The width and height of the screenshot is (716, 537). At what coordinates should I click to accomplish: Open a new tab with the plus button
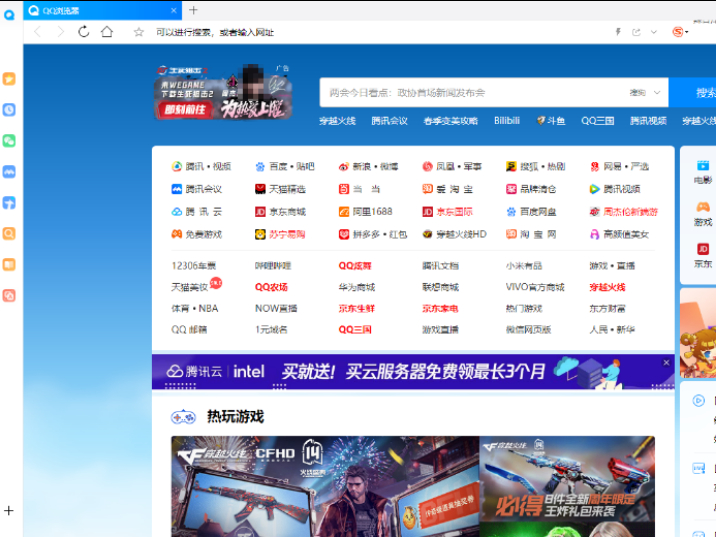(193, 10)
